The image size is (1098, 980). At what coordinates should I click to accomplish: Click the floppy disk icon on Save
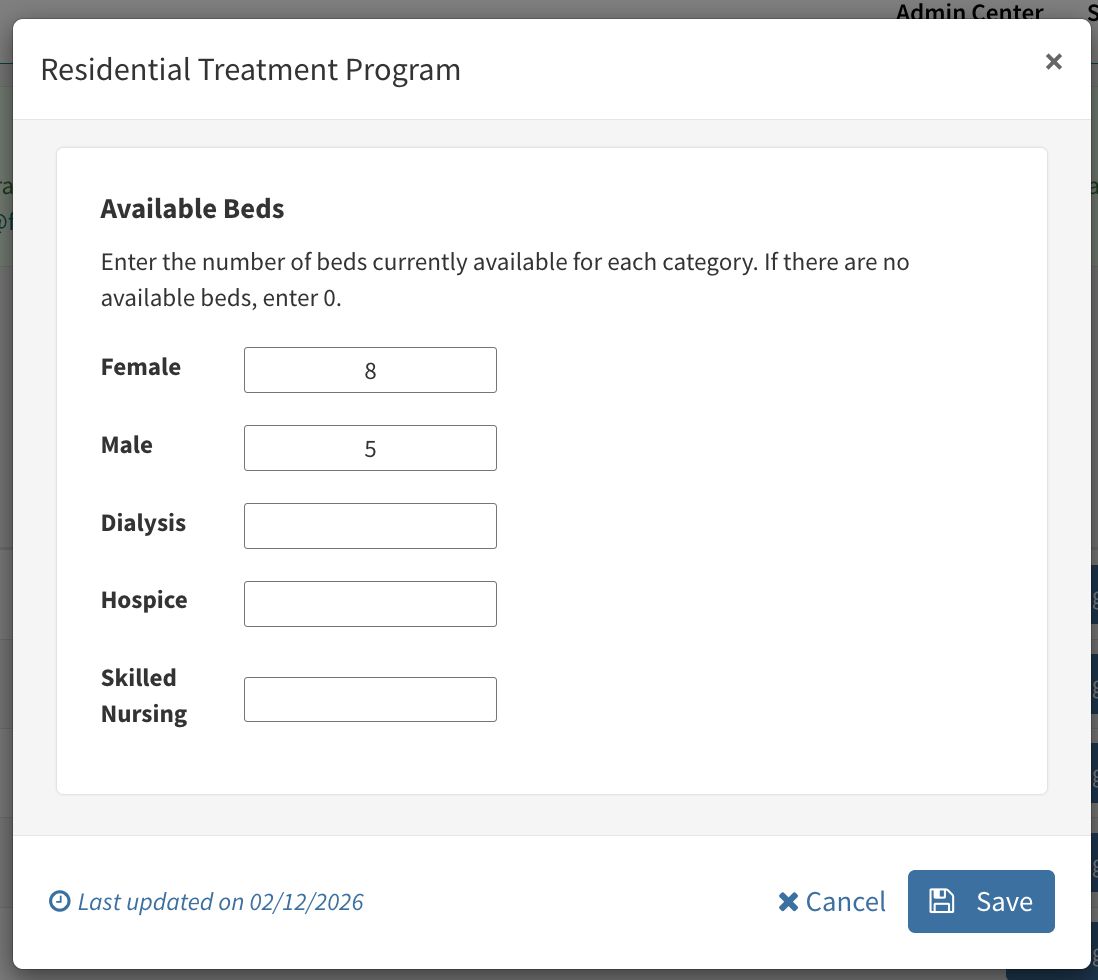(941, 901)
